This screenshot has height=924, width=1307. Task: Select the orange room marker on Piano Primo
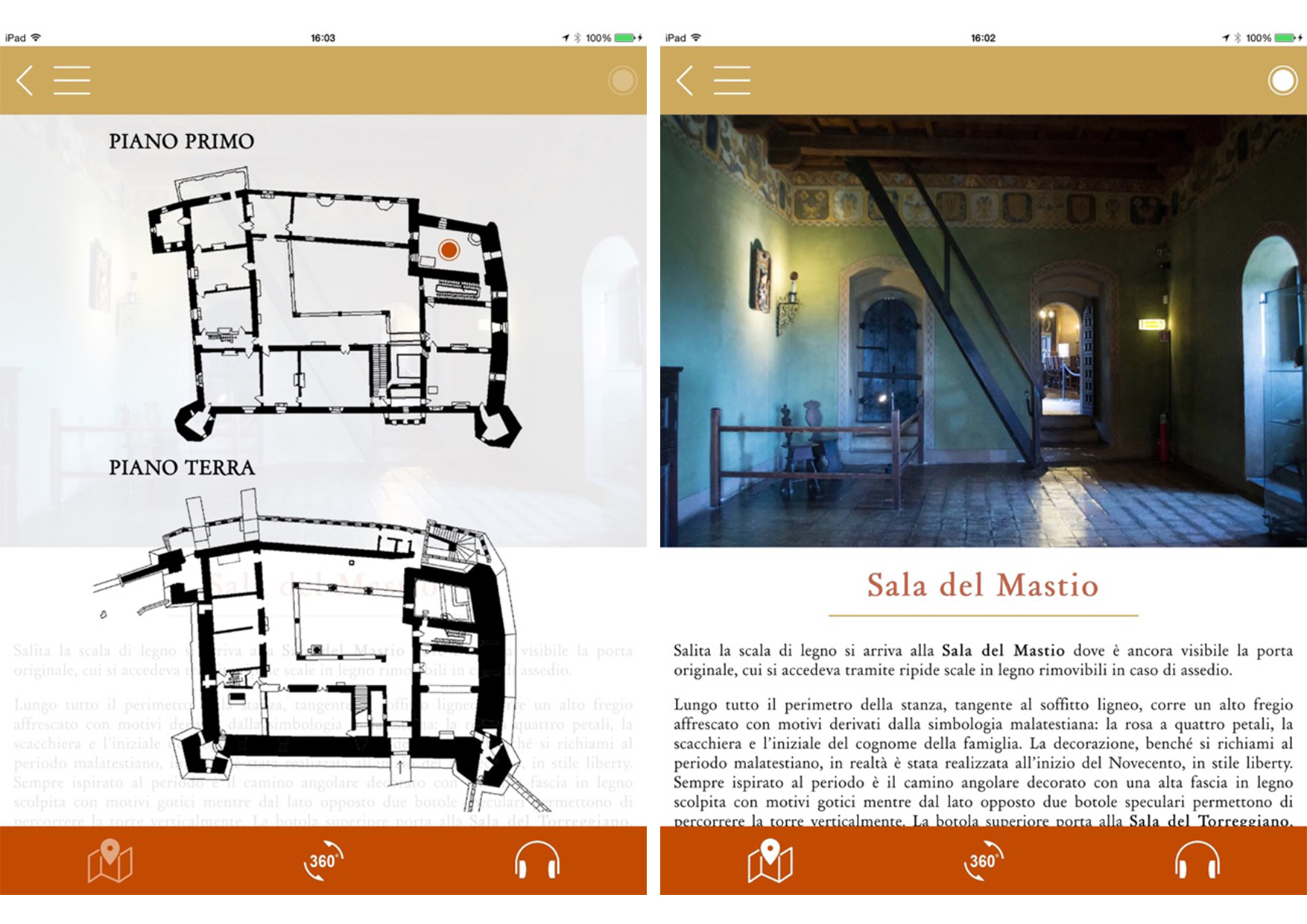pos(449,250)
